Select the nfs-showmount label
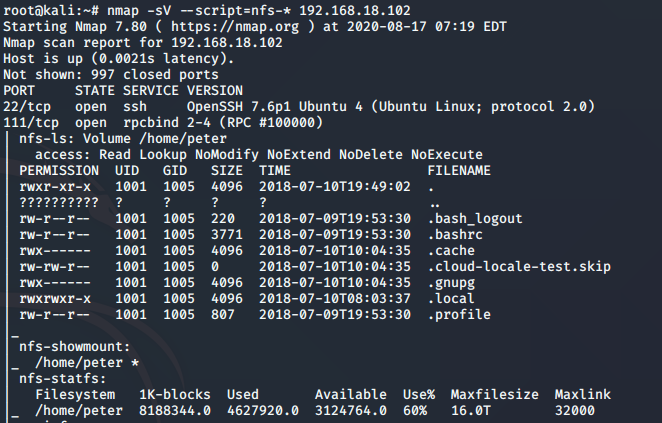 [74, 347]
